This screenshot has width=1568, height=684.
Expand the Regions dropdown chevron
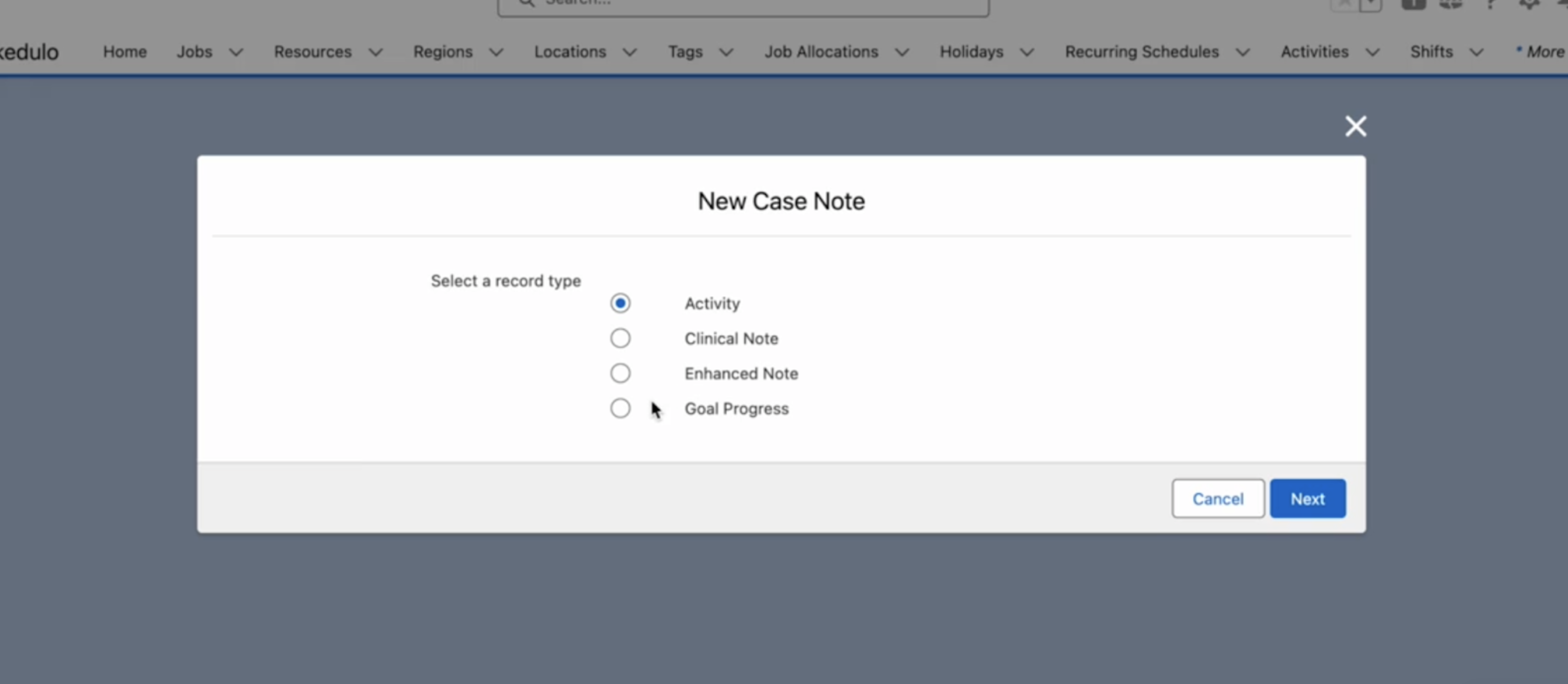tap(496, 52)
